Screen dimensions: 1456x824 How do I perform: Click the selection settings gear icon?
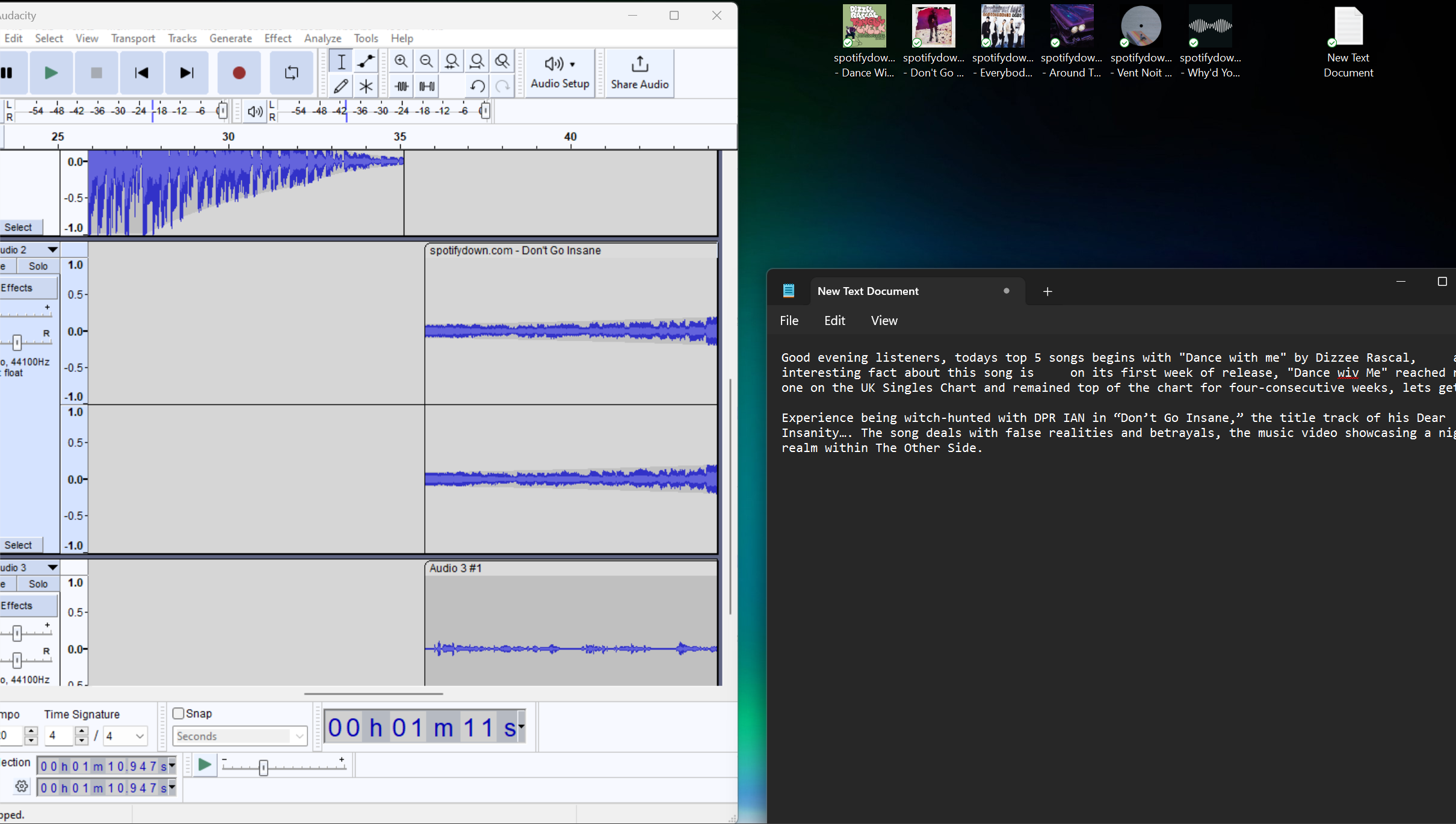[x=22, y=786]
